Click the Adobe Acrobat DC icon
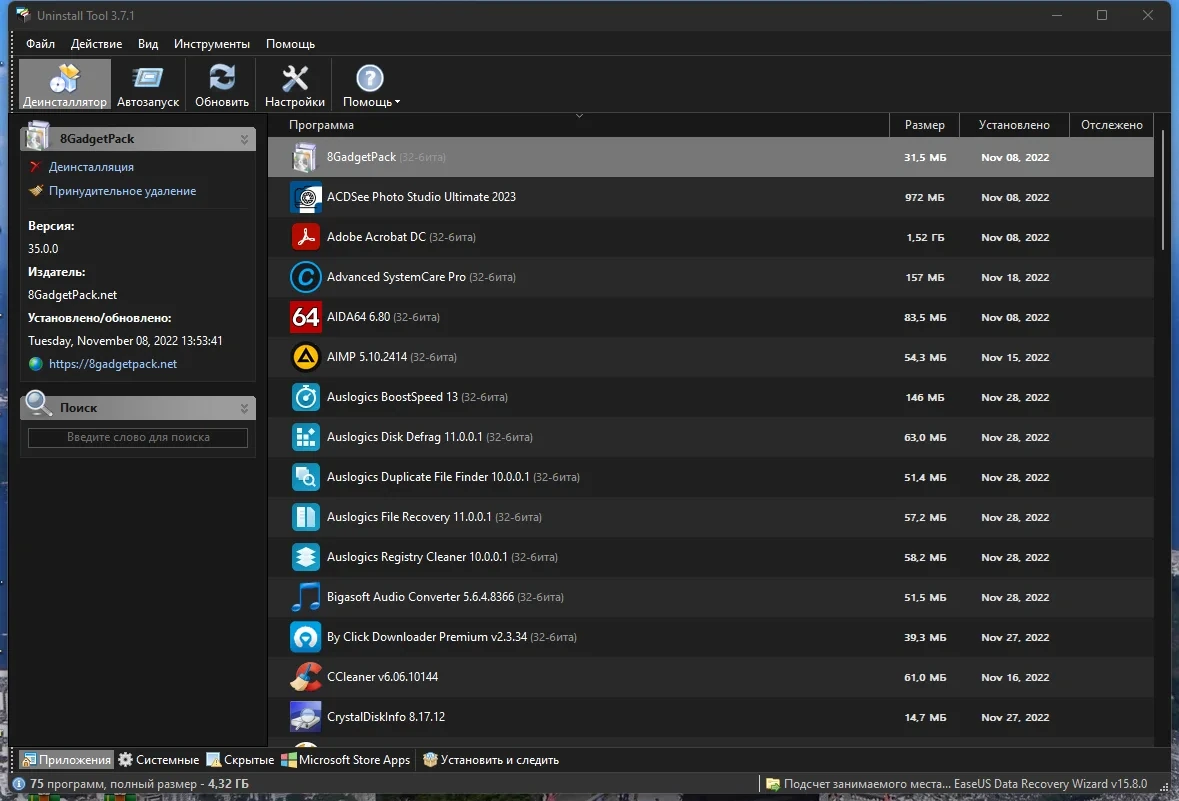This screenshot has width=1179, height=801. 305,237
